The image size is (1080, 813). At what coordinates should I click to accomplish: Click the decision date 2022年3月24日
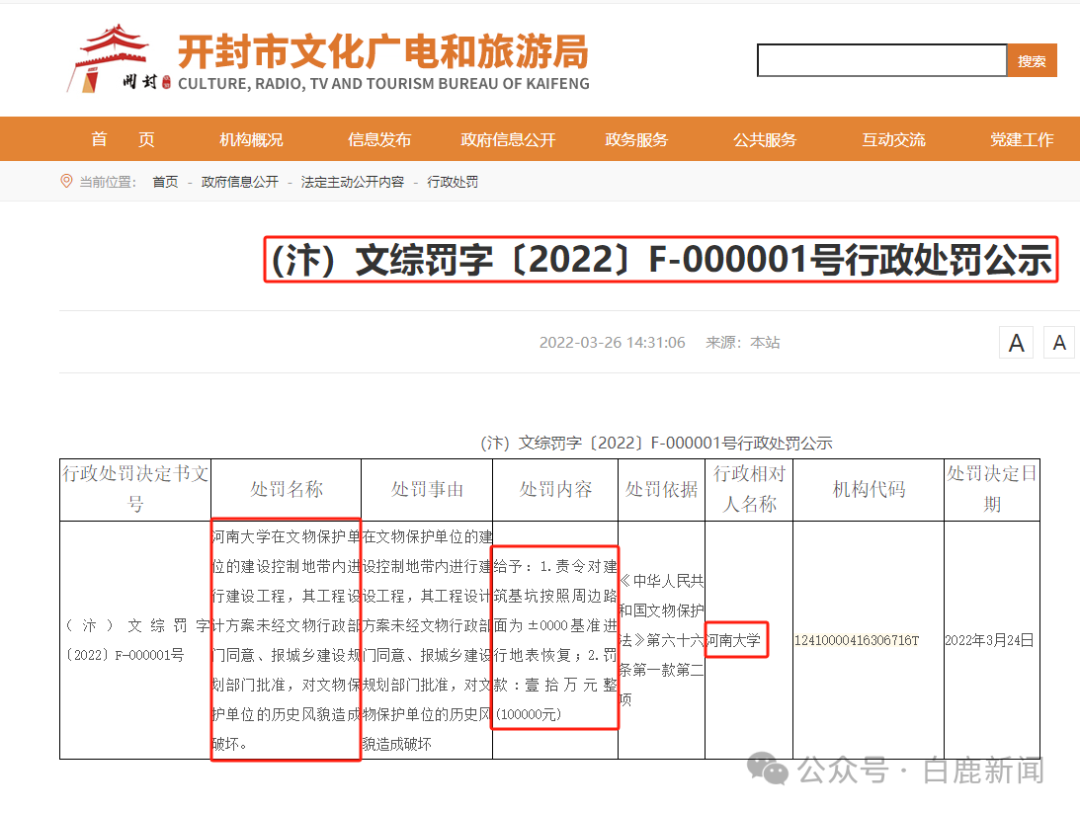coord(989,640)
